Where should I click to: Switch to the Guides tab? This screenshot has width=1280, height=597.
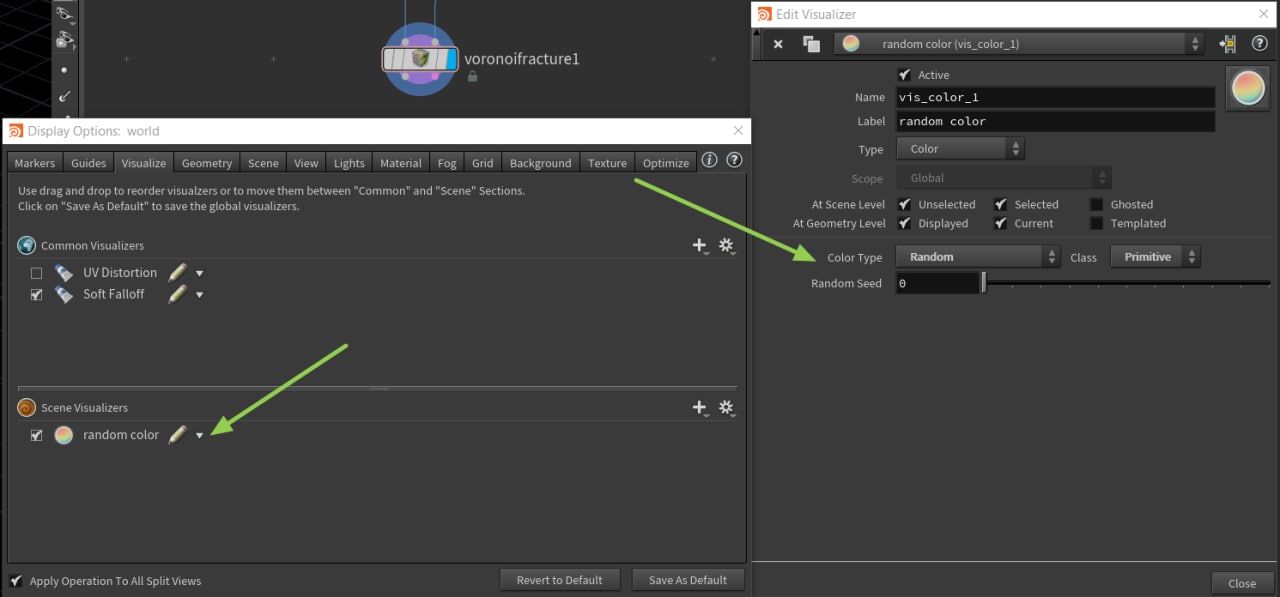pyautogui.click(x=89, y=163)
